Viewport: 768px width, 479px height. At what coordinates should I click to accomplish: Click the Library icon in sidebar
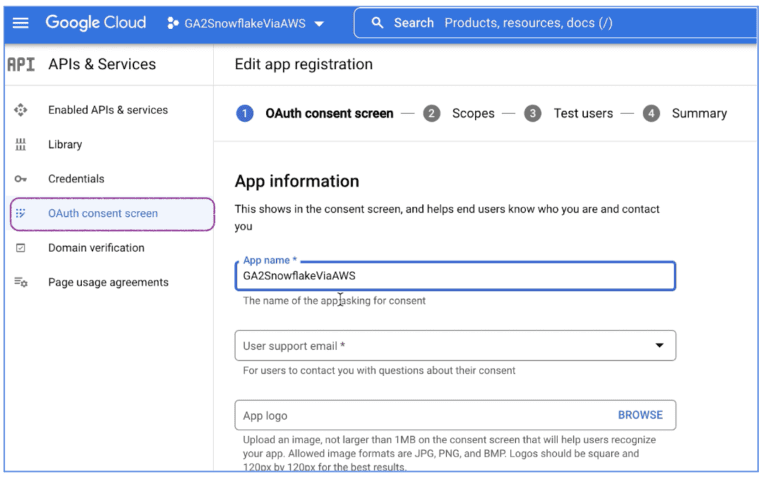click(x=21, y=144)
